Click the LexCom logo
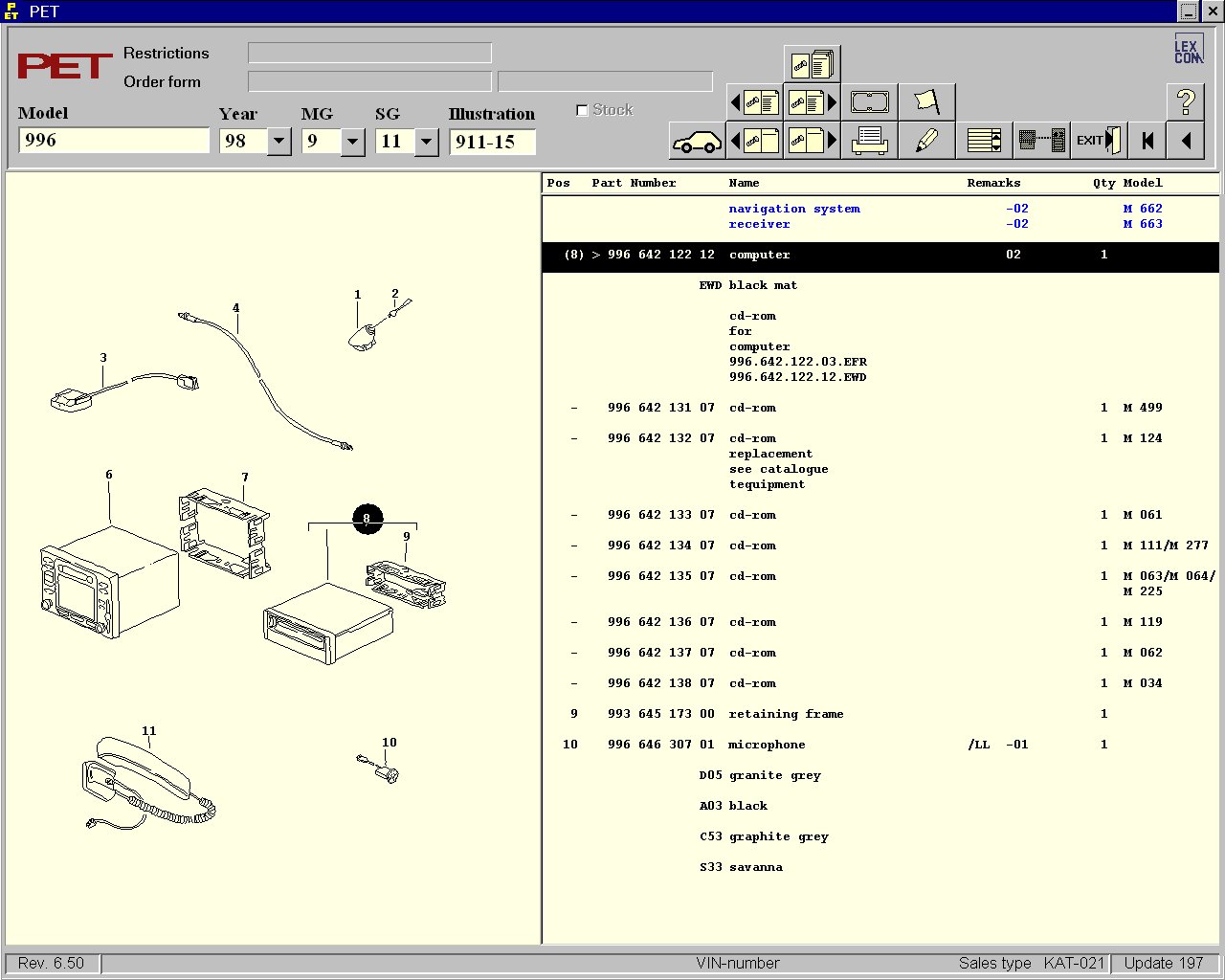This screenshot has width=1225, height=980. (1188, 49)
